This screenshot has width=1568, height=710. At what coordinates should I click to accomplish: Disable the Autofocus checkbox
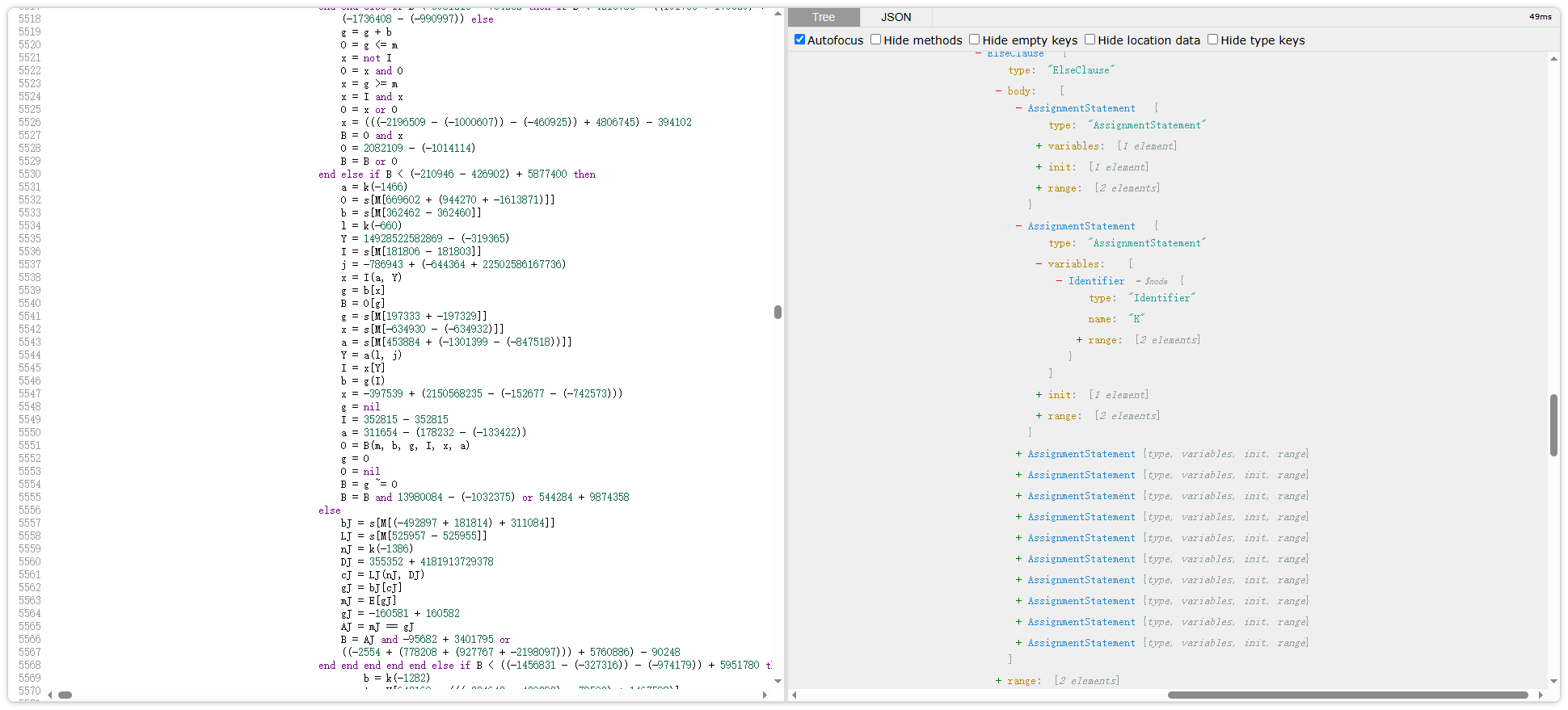(799, 40)
